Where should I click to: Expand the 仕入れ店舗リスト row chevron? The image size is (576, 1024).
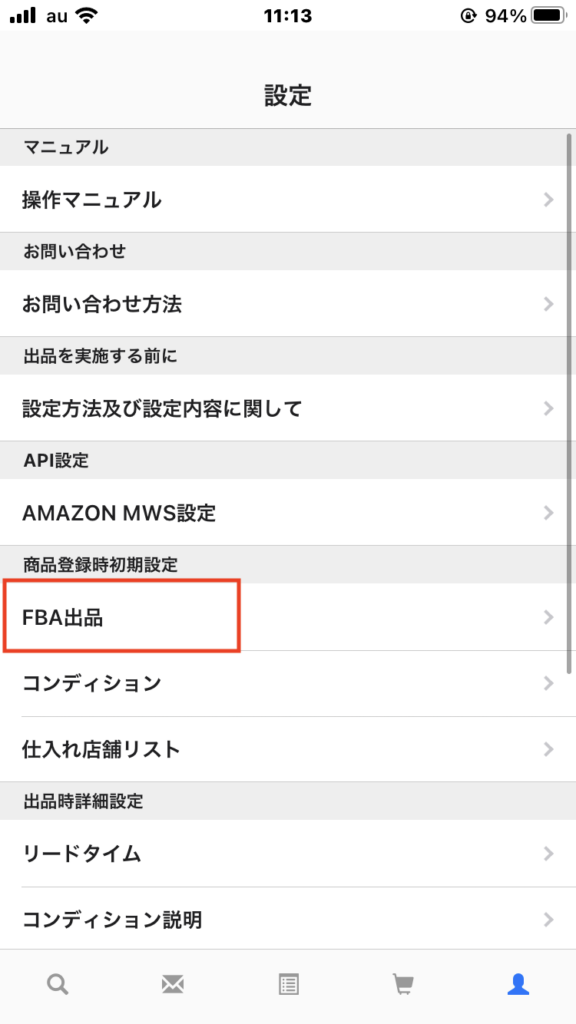[x=549, y=749]
